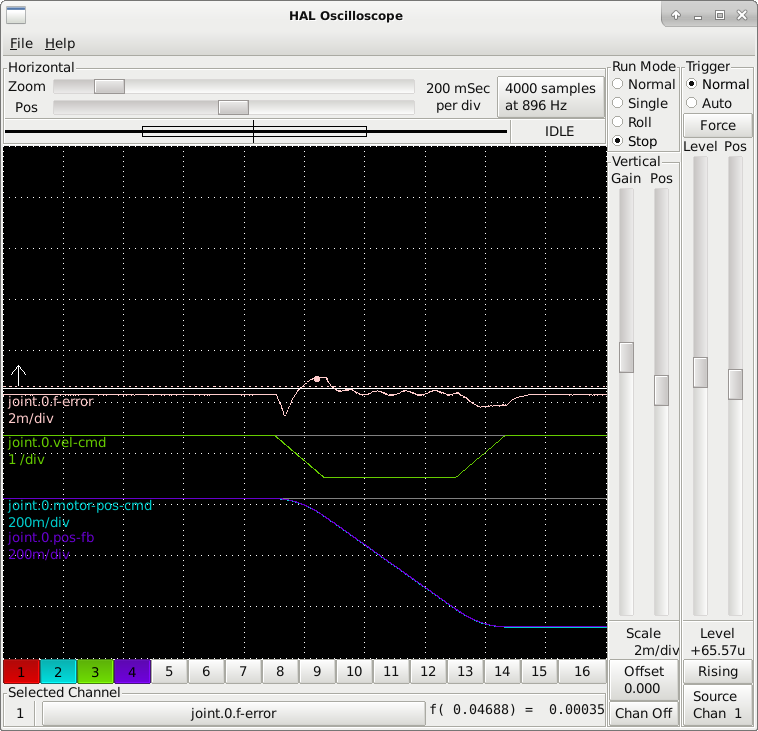Select channel 15 button
Screen dimensions: 758x731
click(539, 672)
